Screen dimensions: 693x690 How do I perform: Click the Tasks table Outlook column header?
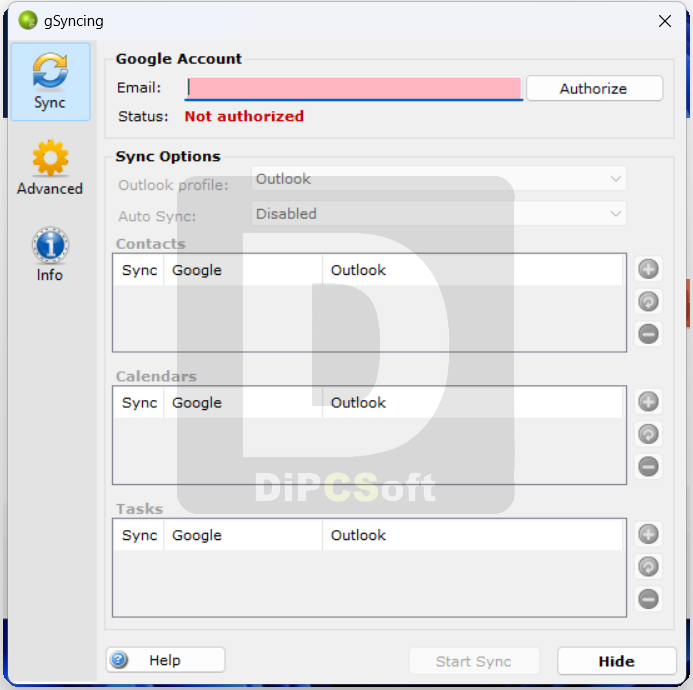[472, 535]
